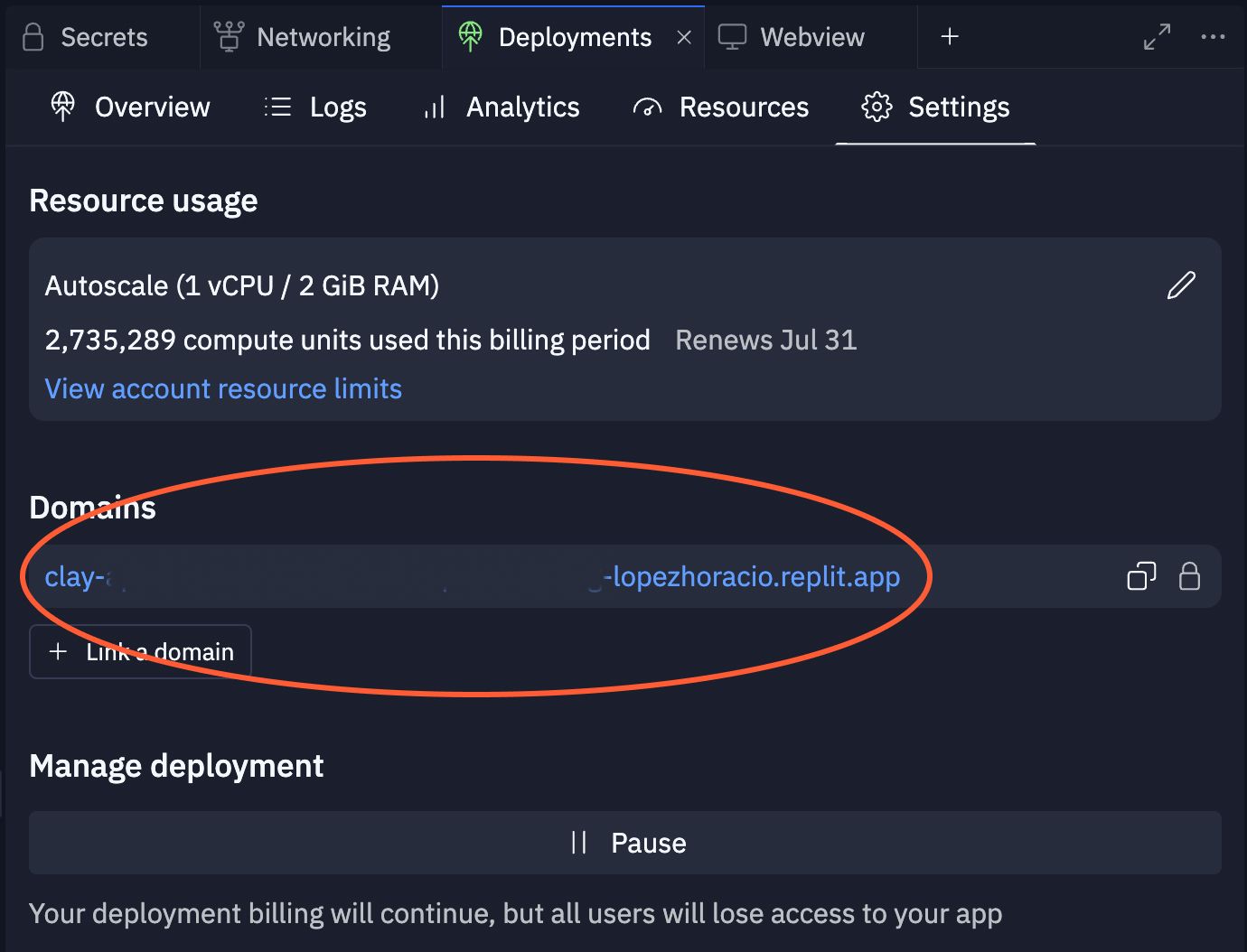Click the pencil icon to edit resource usage

[1181, 285]
